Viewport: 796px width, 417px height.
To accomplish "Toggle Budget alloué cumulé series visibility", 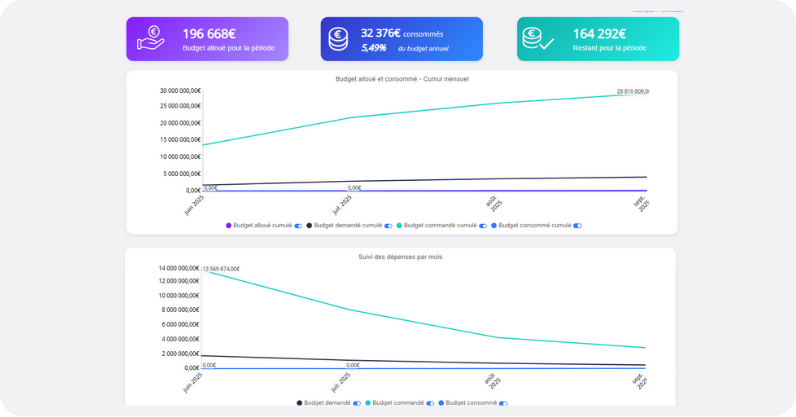I will point(299,226).
